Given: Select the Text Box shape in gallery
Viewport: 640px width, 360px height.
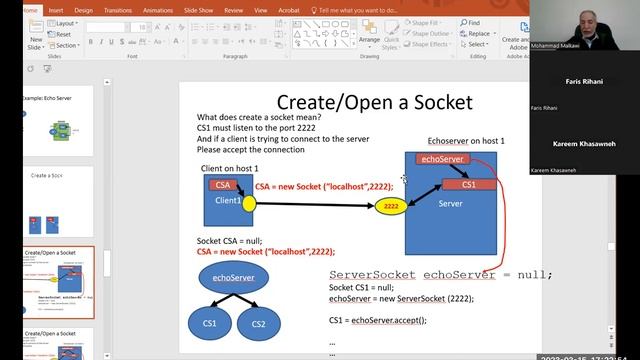Looking at the screenshot, I should click(x=298, y=24).
